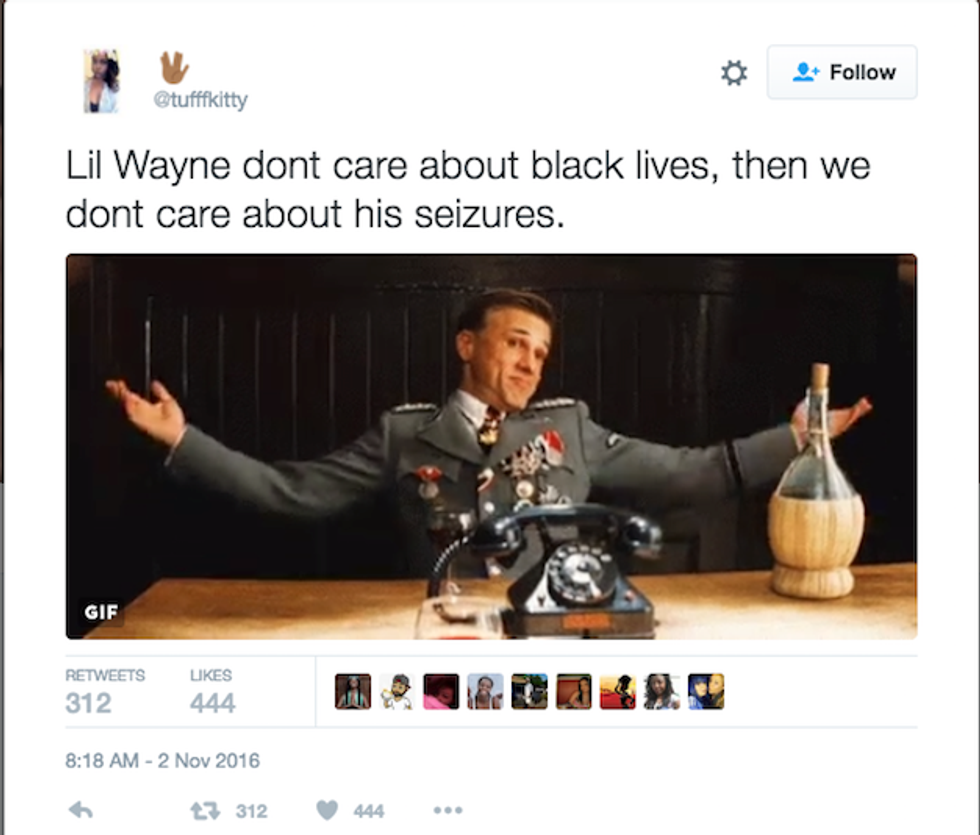The image size is (980, 835).
Task: Open the @tufffkitty handle link
Action: tap(201, 99)
